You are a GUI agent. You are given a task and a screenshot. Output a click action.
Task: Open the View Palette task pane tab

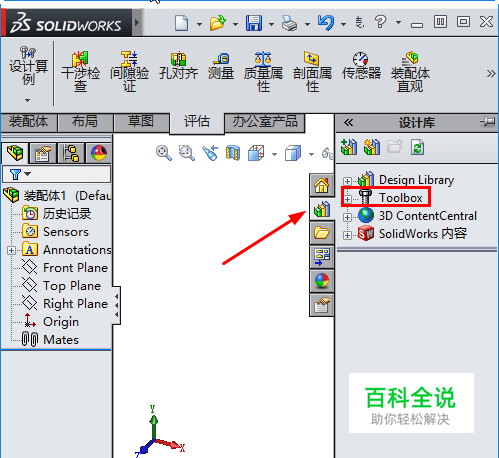coord(321,257)
